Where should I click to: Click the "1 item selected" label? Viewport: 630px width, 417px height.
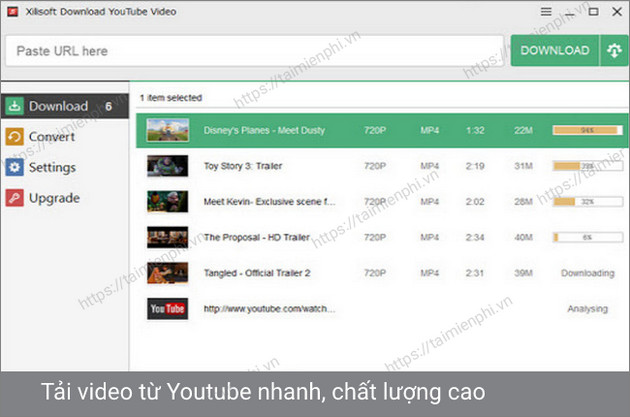coord(171,98)
